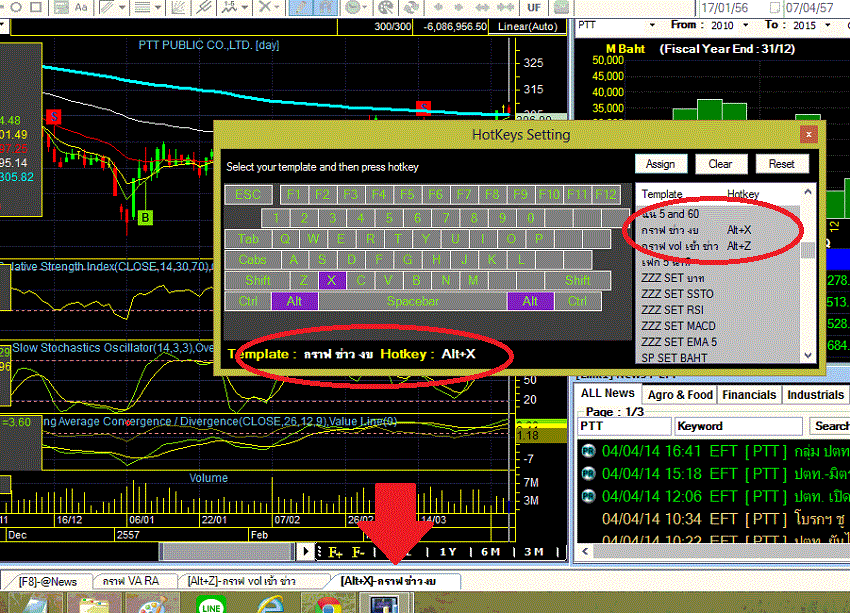This screenshot has height=613, width=850.
Task: Open the To year 2015 dropdown
Action: pos(828,25)
